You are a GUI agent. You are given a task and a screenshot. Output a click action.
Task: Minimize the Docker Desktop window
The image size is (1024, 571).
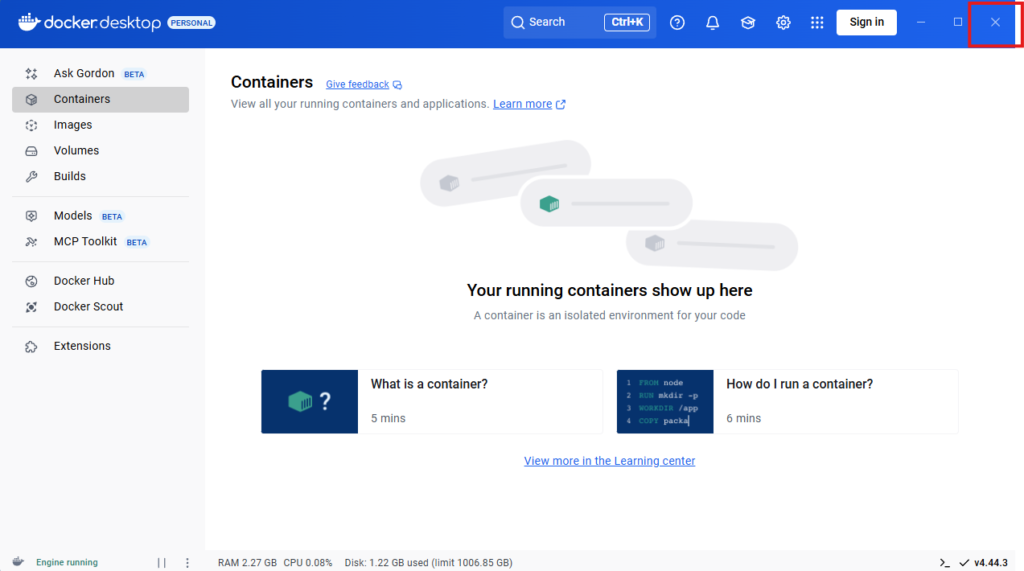tap(921, 22)
